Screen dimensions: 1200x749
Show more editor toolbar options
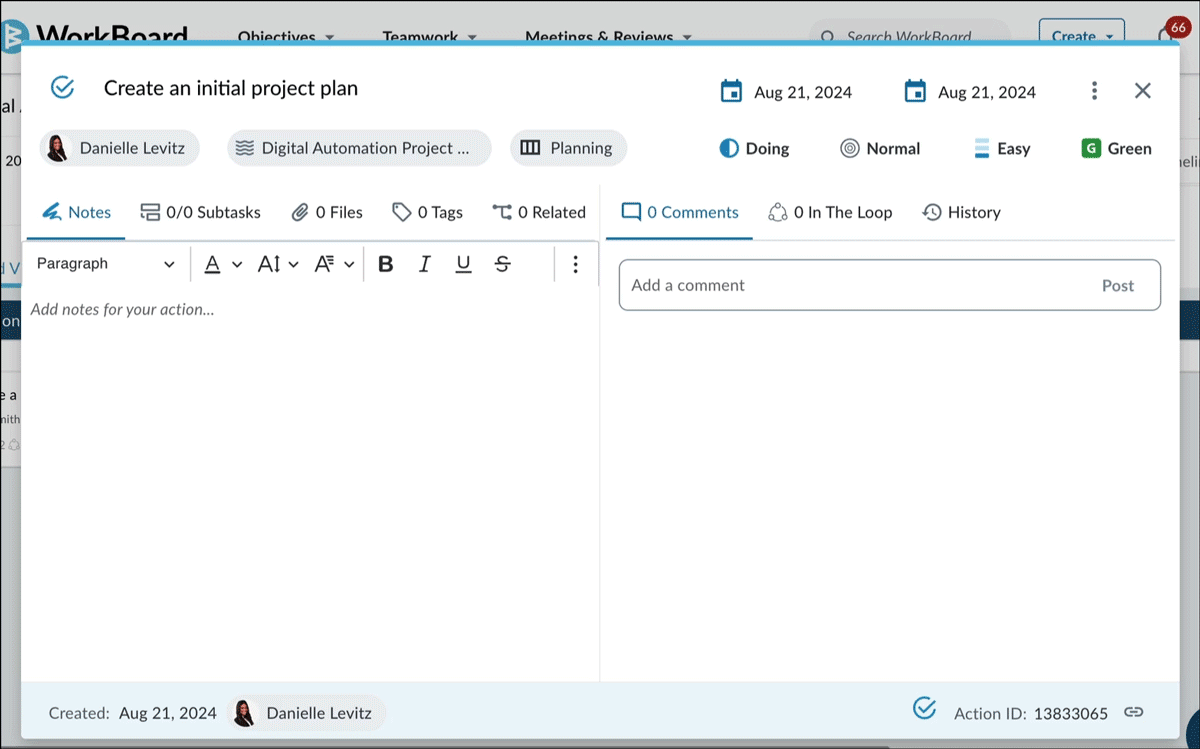[x=575, y=264]
